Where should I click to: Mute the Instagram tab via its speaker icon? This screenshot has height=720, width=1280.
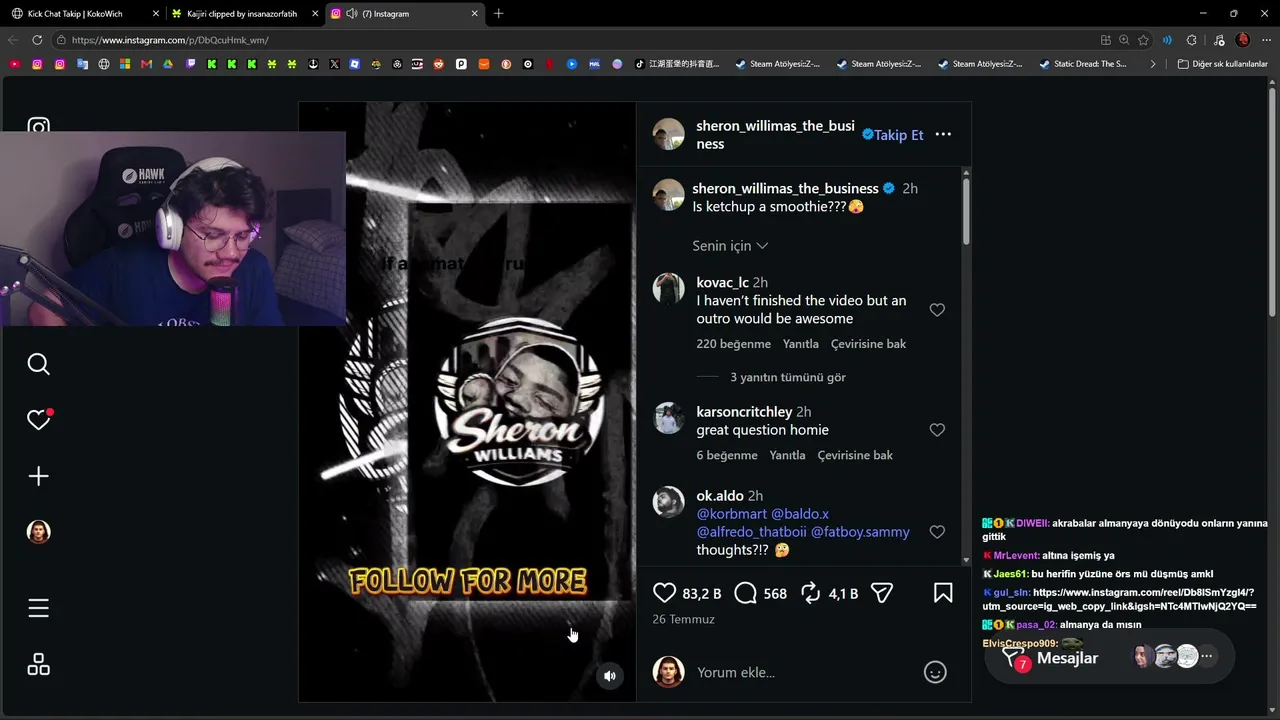click(x=352, y=14)
